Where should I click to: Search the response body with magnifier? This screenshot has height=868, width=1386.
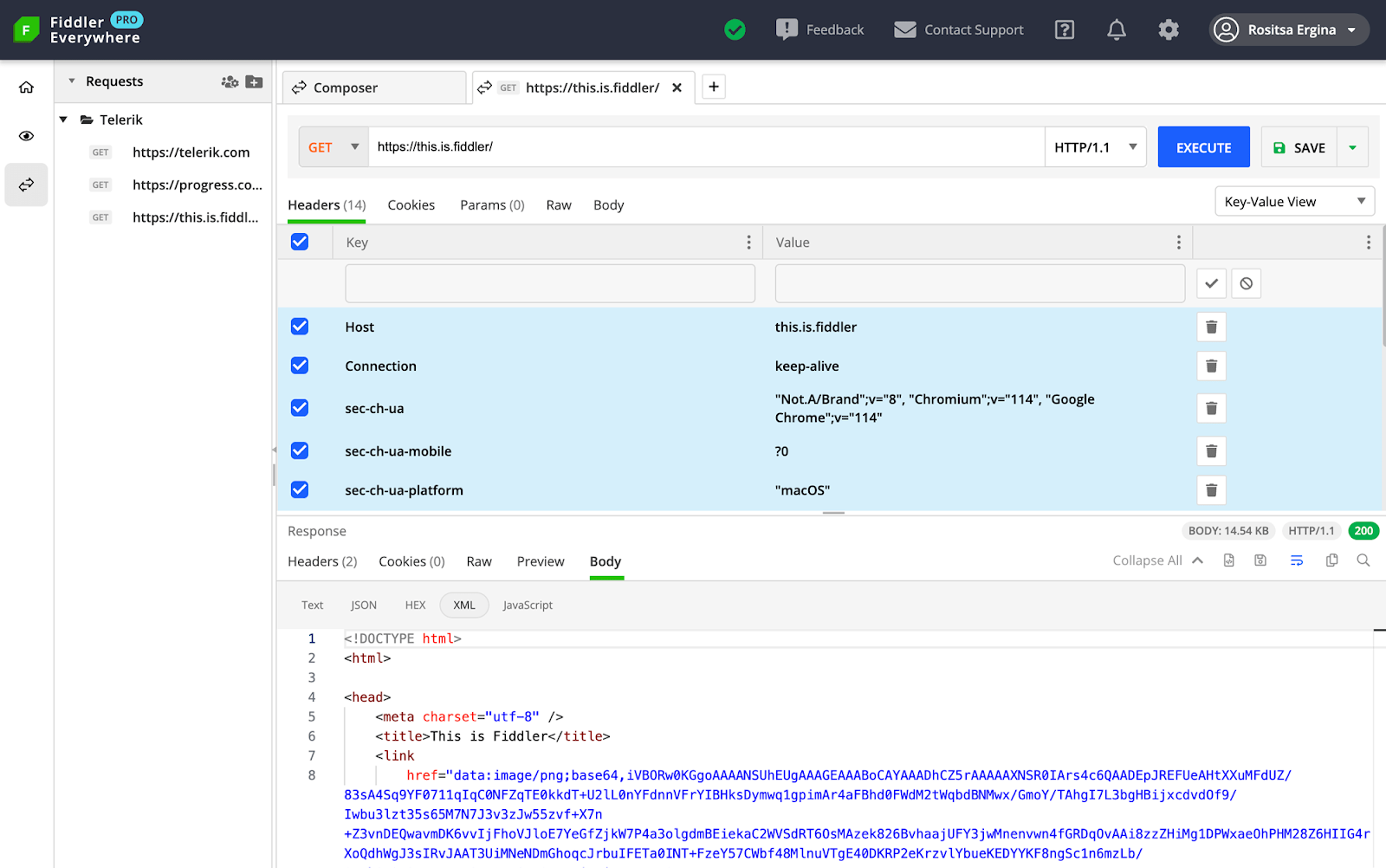[1363, 560]
